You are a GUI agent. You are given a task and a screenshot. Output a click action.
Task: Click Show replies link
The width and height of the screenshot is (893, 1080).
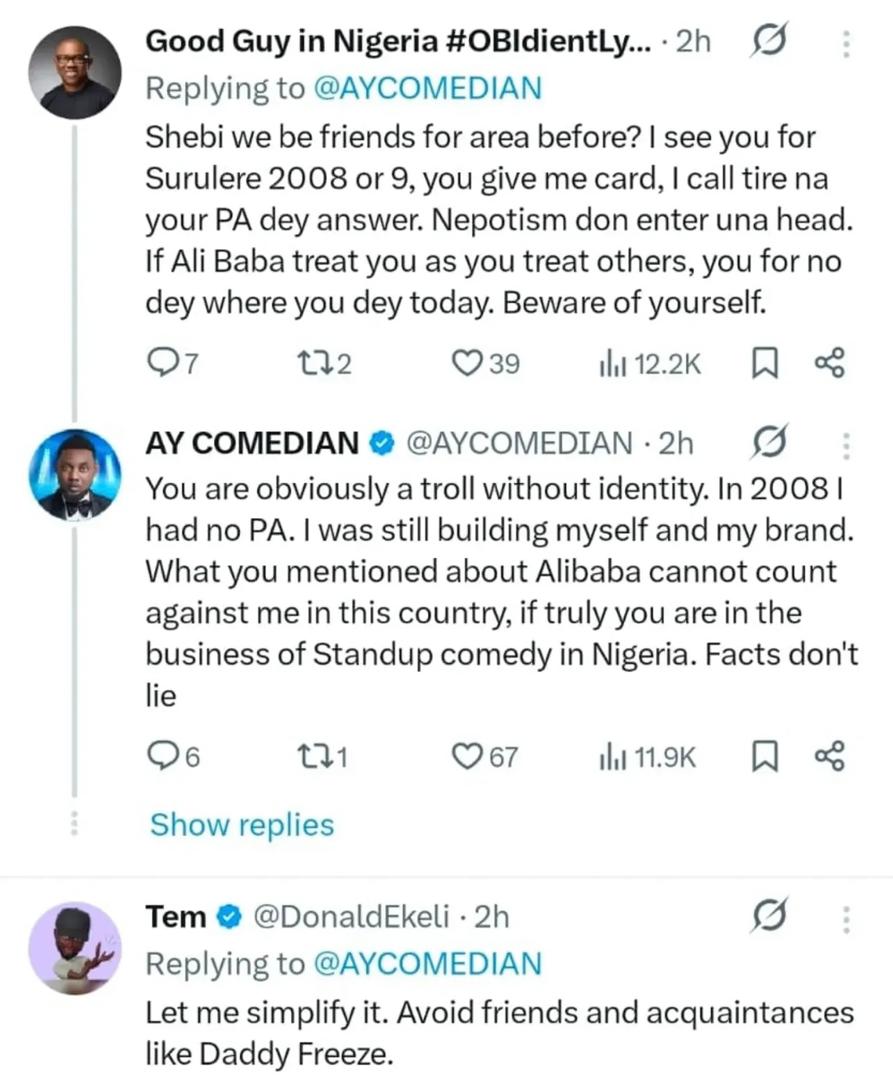click(241, 825)
